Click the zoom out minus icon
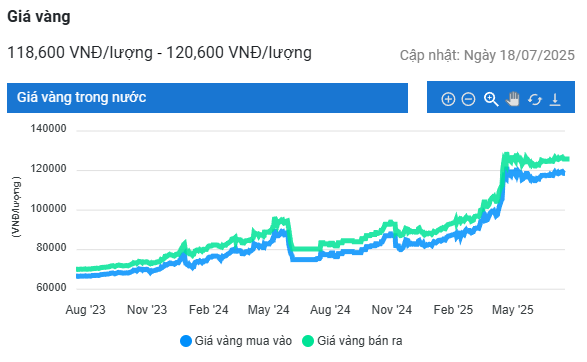This screenshot has width=587, height=362. [x=468, y=99]
